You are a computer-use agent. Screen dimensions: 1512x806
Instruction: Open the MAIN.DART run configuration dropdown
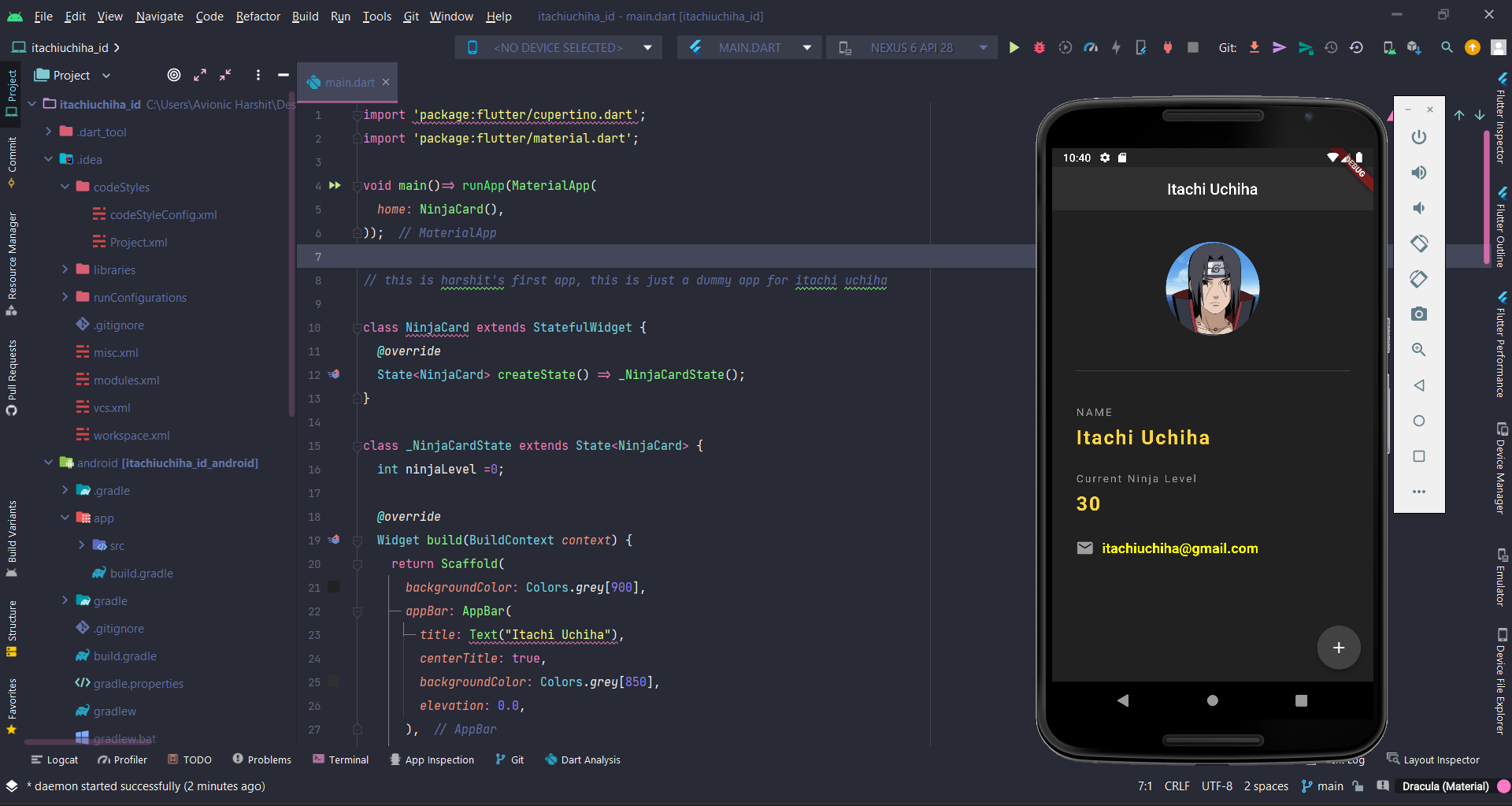tap(749, 48)
